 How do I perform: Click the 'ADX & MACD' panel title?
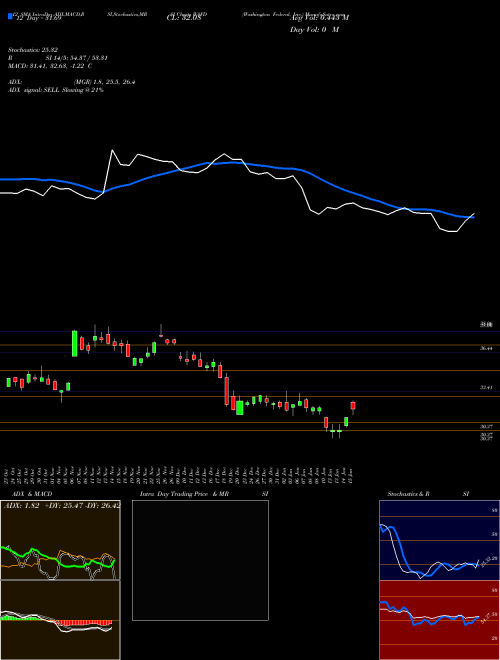pyautogui.click(x=32, y=494)
